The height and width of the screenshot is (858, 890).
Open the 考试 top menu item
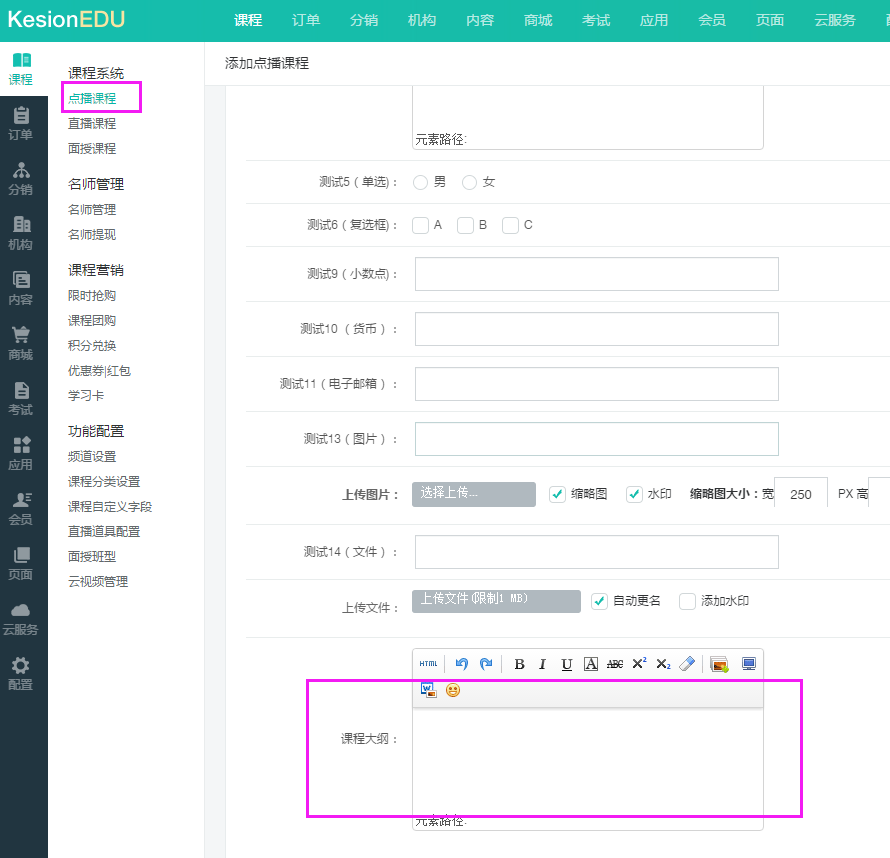click(x=596, y=20)
